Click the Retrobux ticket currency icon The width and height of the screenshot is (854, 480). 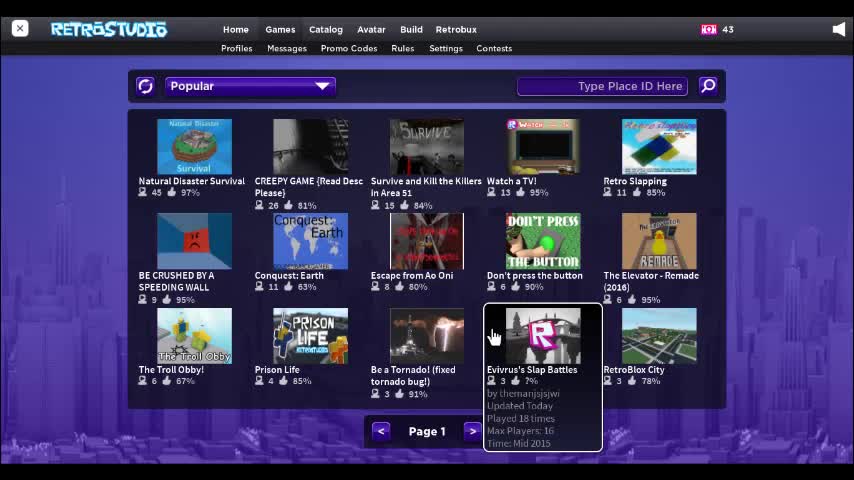709,29
